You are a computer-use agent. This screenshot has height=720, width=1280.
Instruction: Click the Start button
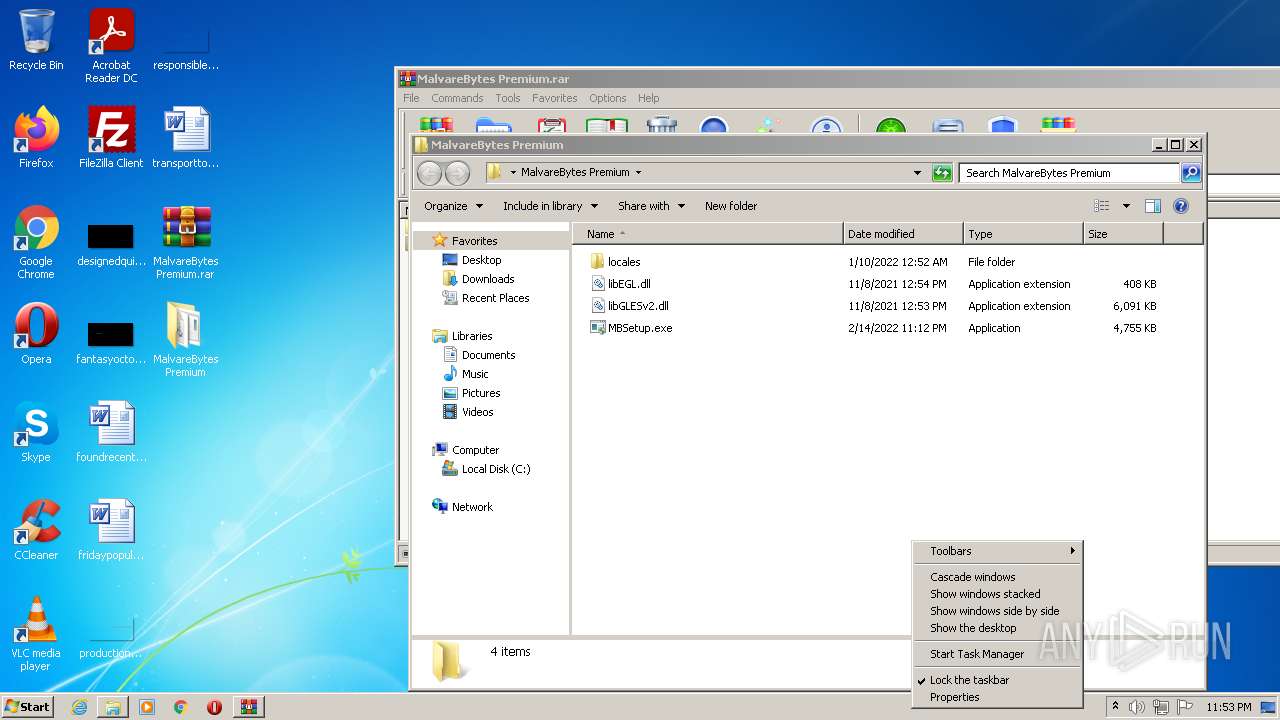click(x=27, y=707)
